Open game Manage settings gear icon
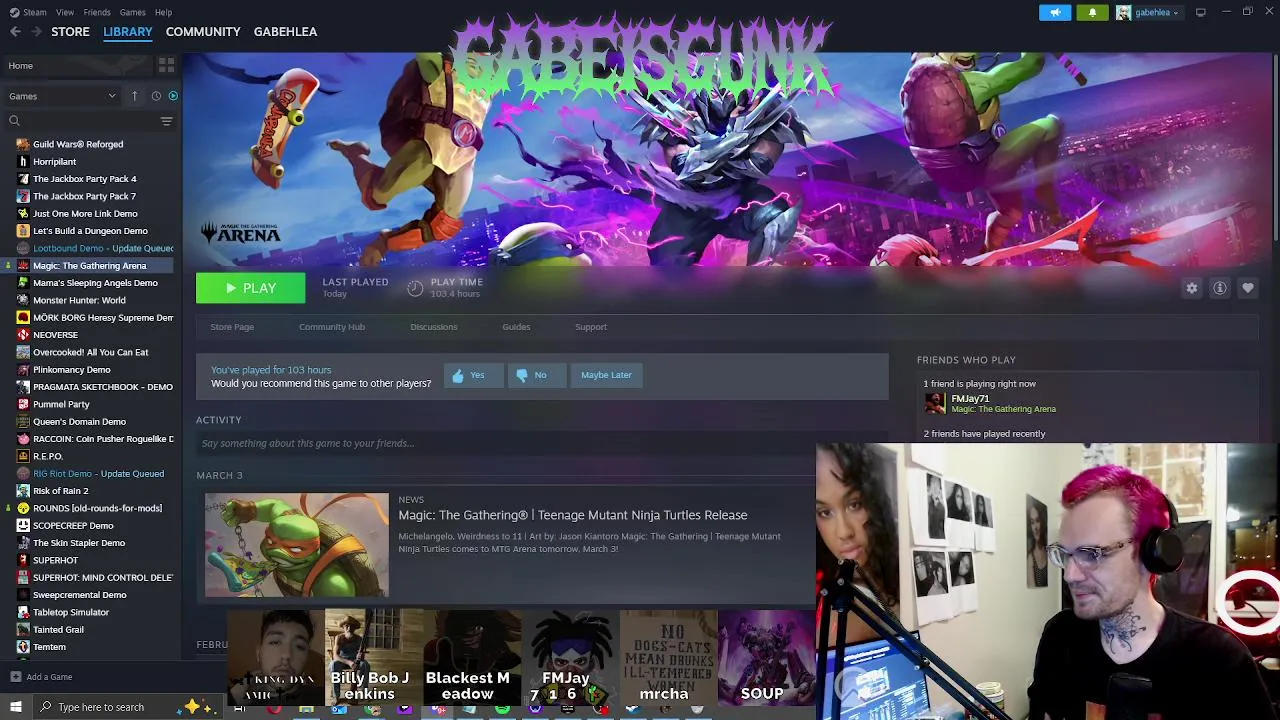 coord(1191,288)
